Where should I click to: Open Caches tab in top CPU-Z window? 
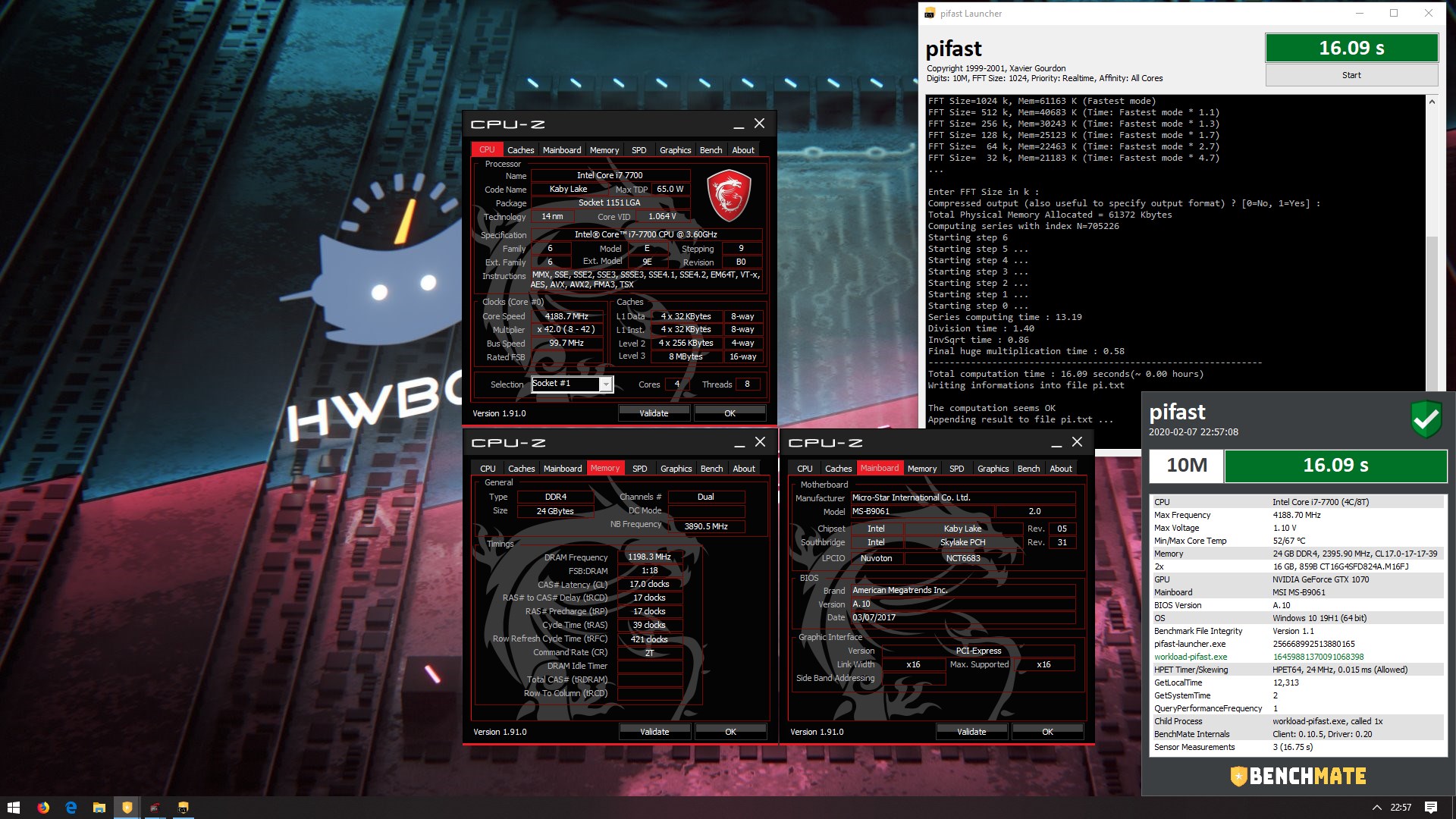520,150
